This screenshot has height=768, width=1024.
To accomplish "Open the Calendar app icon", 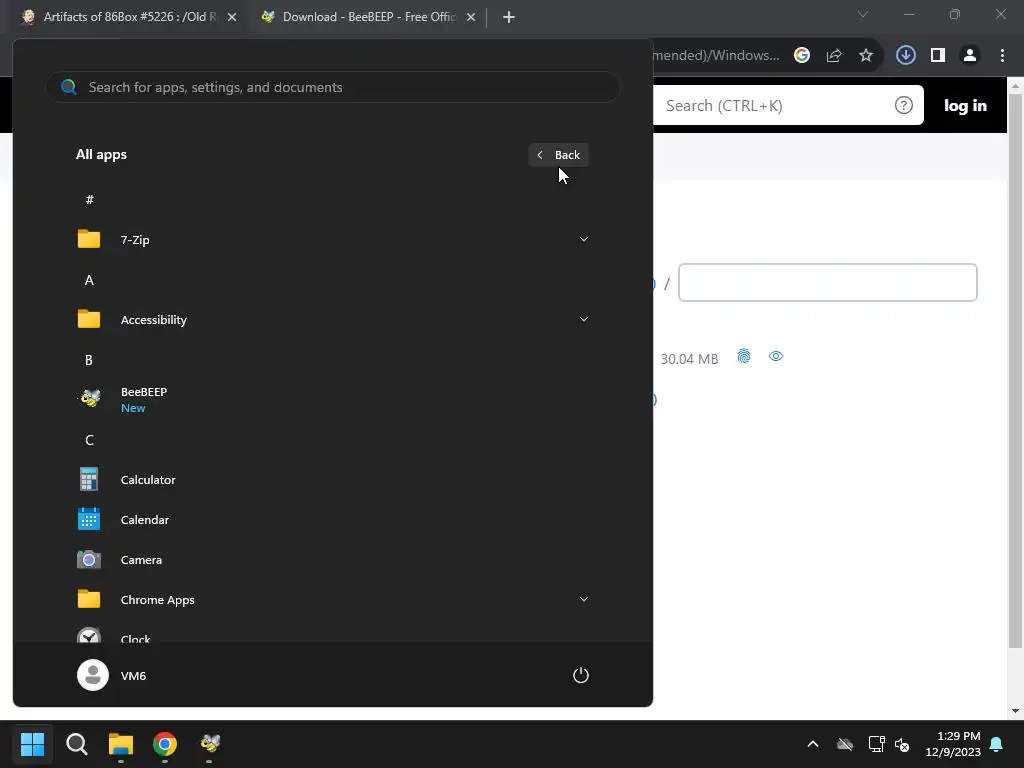I will point(89,519).
